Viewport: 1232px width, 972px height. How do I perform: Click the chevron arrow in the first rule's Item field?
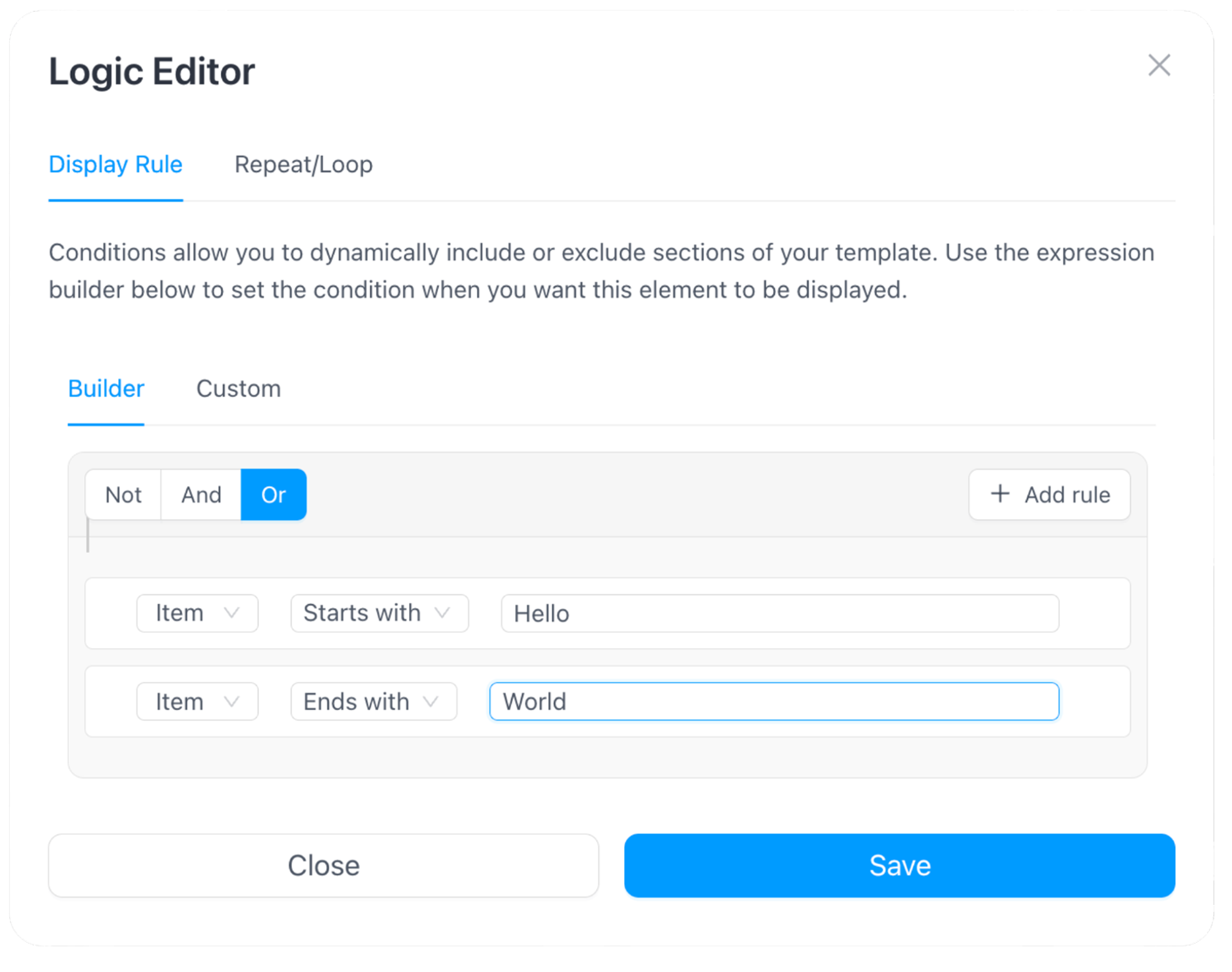232,613
